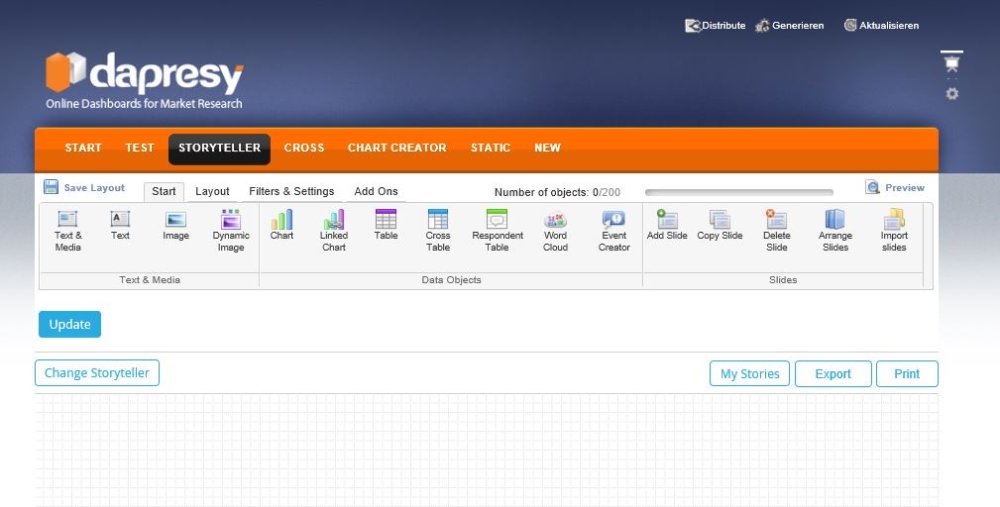This screenshot has width=1000, height=507.
Task: Select the STORYTELLER navigation tab
Action: pos(219,149)
